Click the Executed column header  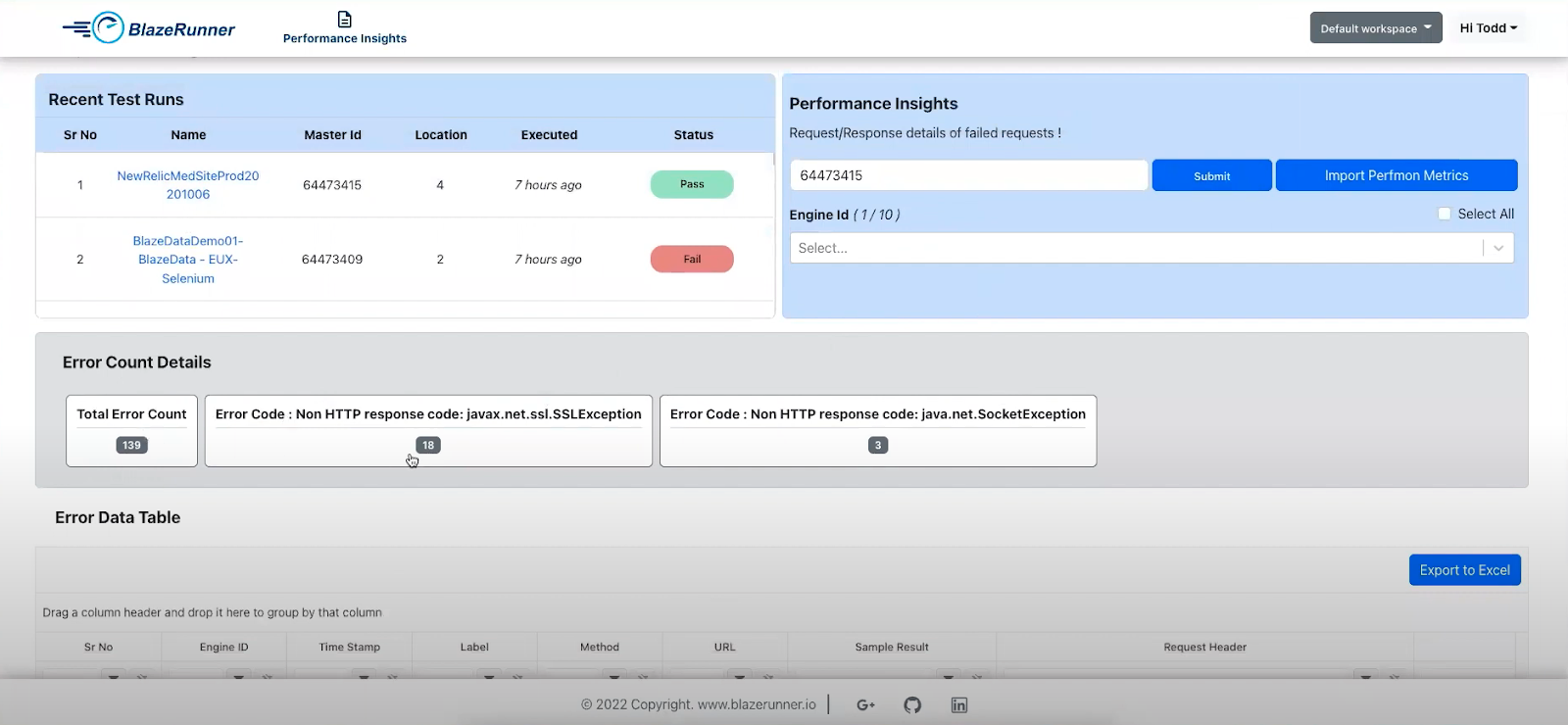549,135
